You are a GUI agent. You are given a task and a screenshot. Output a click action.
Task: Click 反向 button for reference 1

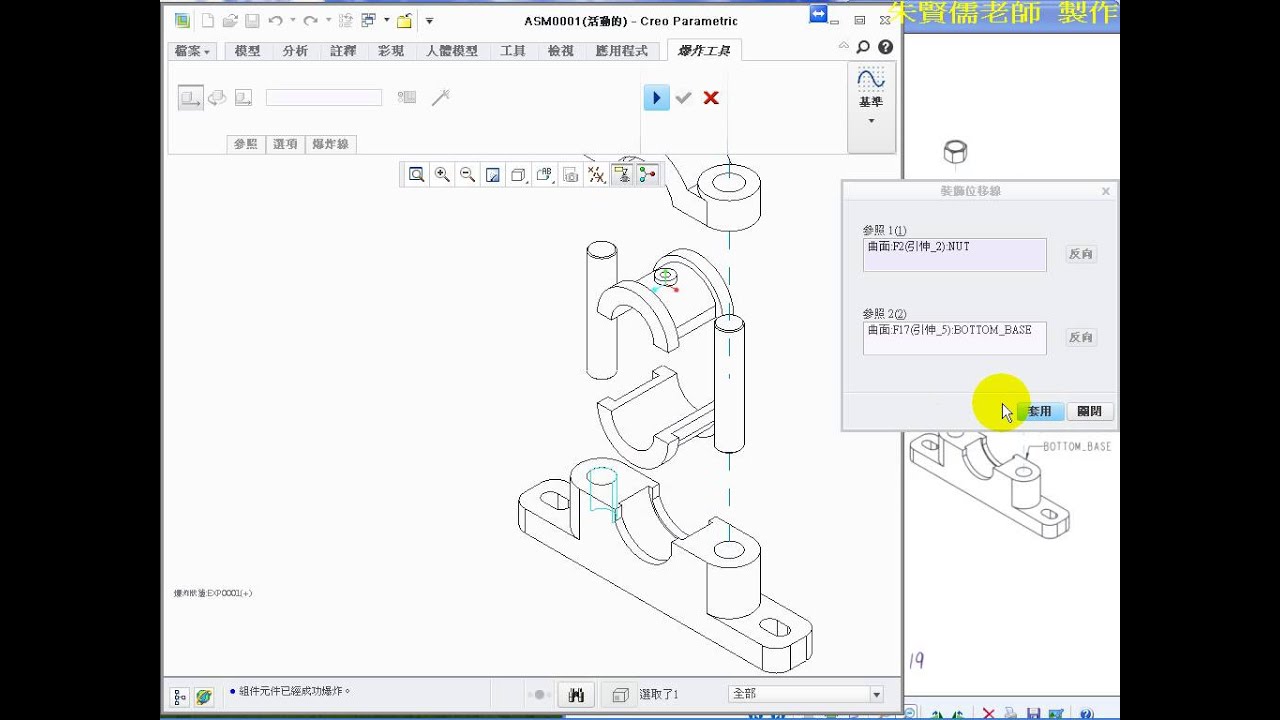pyautogui.click(x=1081, y=254)
